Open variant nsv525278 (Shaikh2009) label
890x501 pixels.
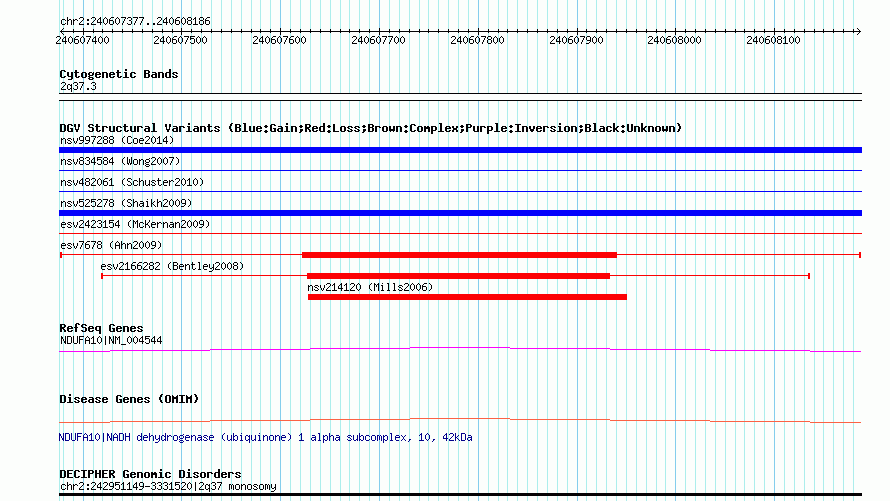point(126,203)
